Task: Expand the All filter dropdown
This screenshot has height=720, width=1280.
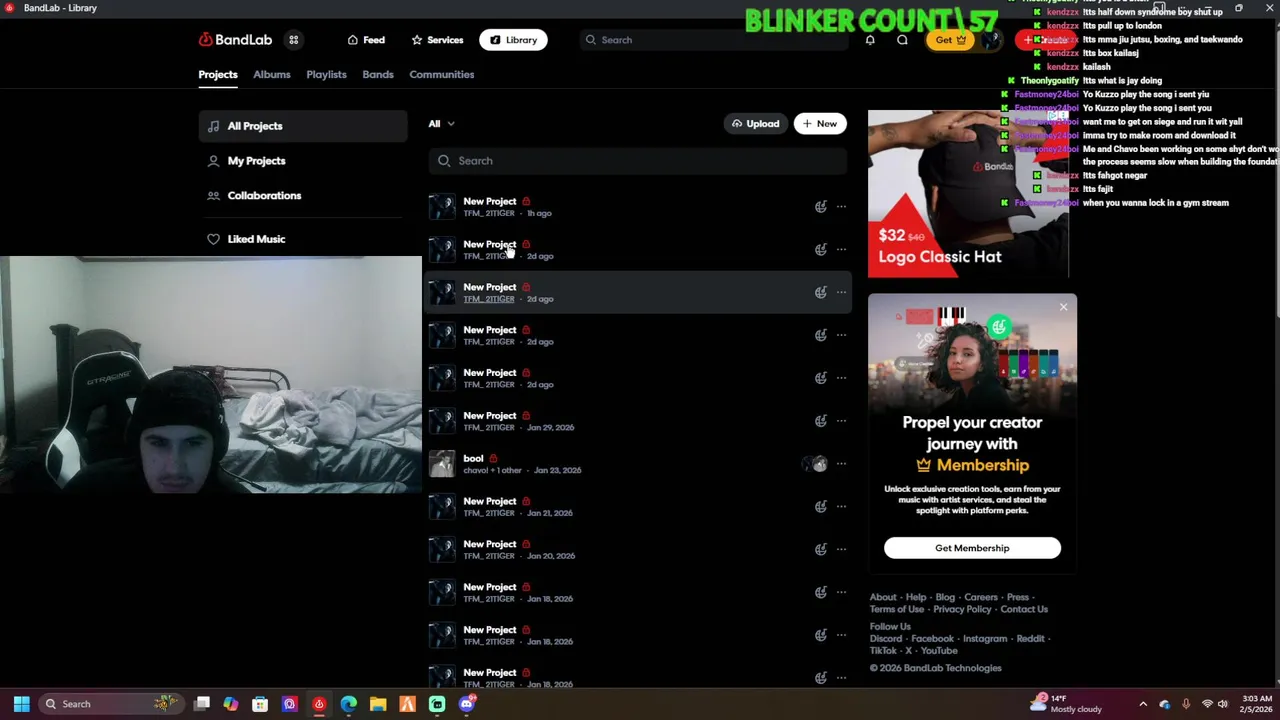Action: tap(441, 124)
